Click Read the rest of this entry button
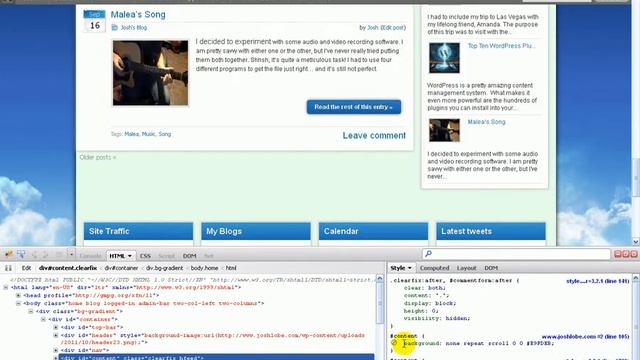Image resolution: width=640 pixels, height=360 pixels. (x=354, y=107)
